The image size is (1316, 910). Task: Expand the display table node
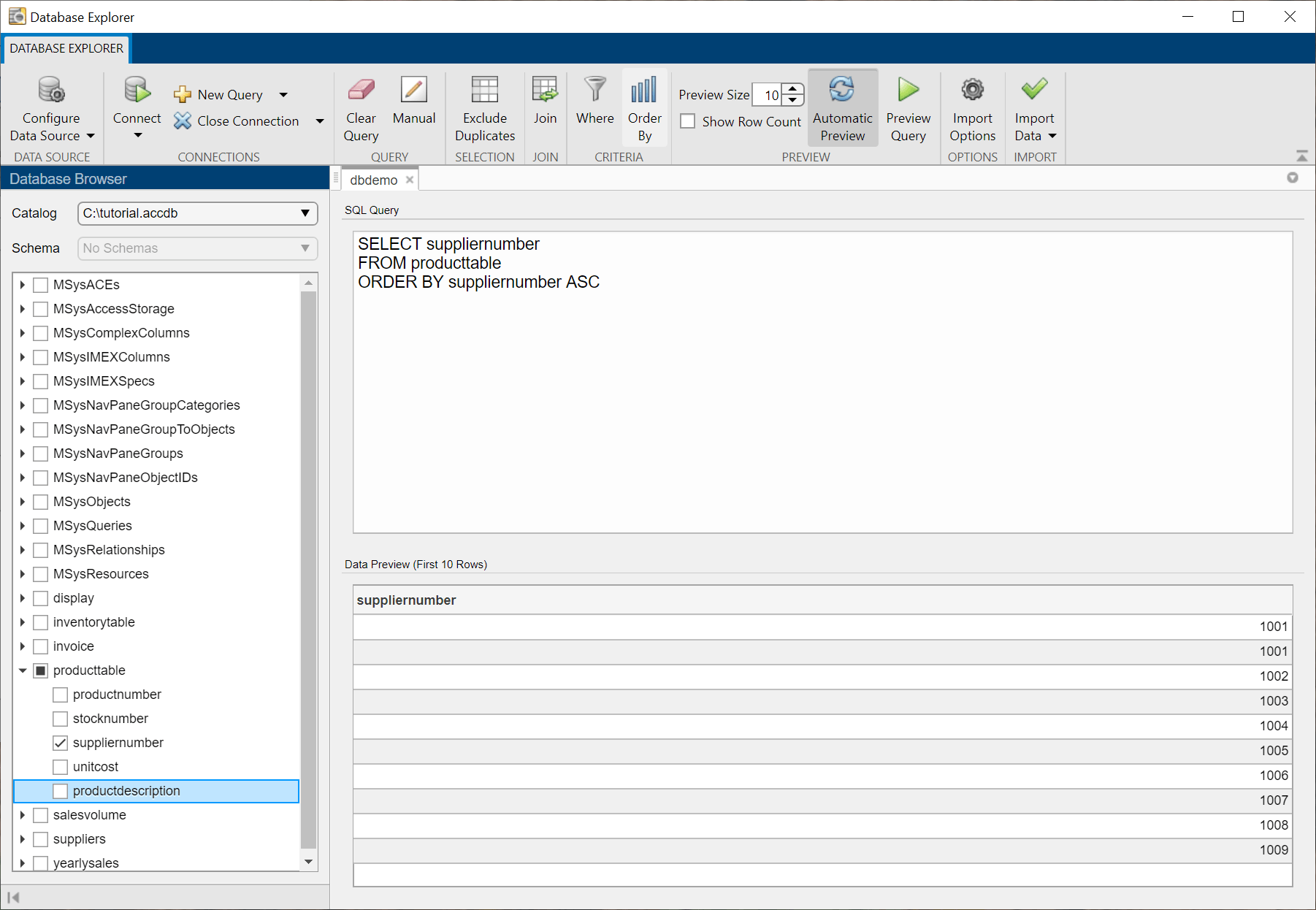click(23, 598)
